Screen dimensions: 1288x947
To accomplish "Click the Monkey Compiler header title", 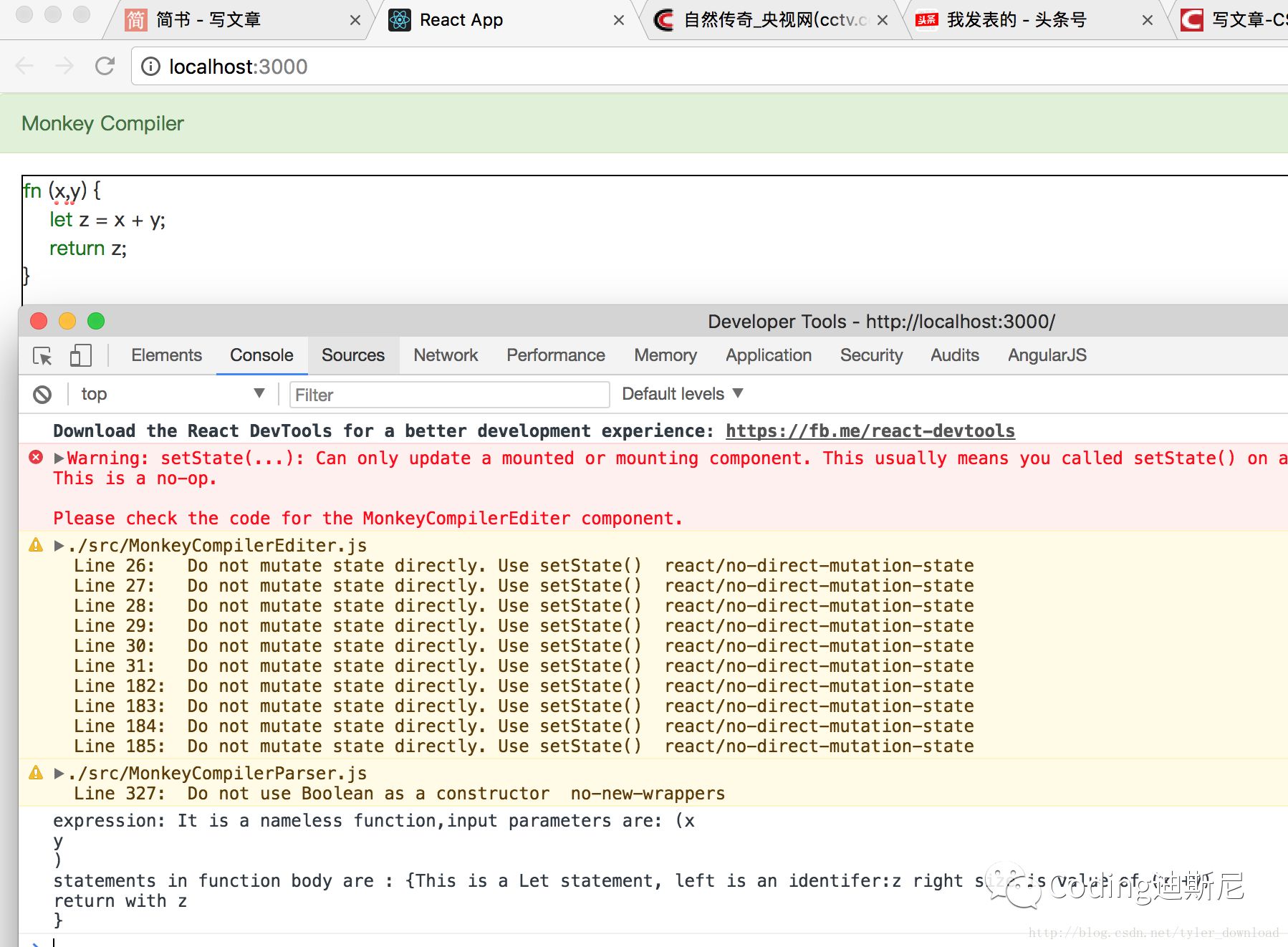I will pos(103,123).
